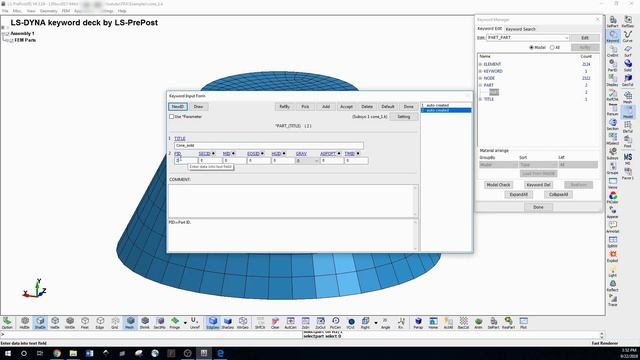Click the Clear icon in bottom toolbar
The width and height of the screenshot is (640, 360).
coord(275,322)
